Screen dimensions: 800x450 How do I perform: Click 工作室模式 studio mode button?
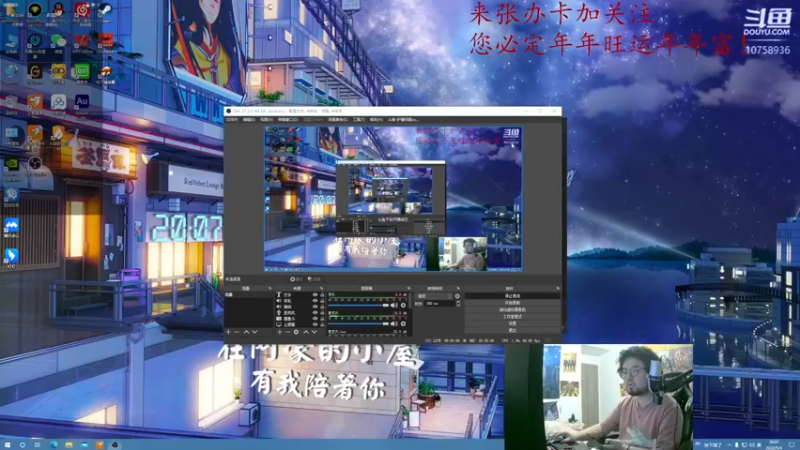[x=512, y=316]
